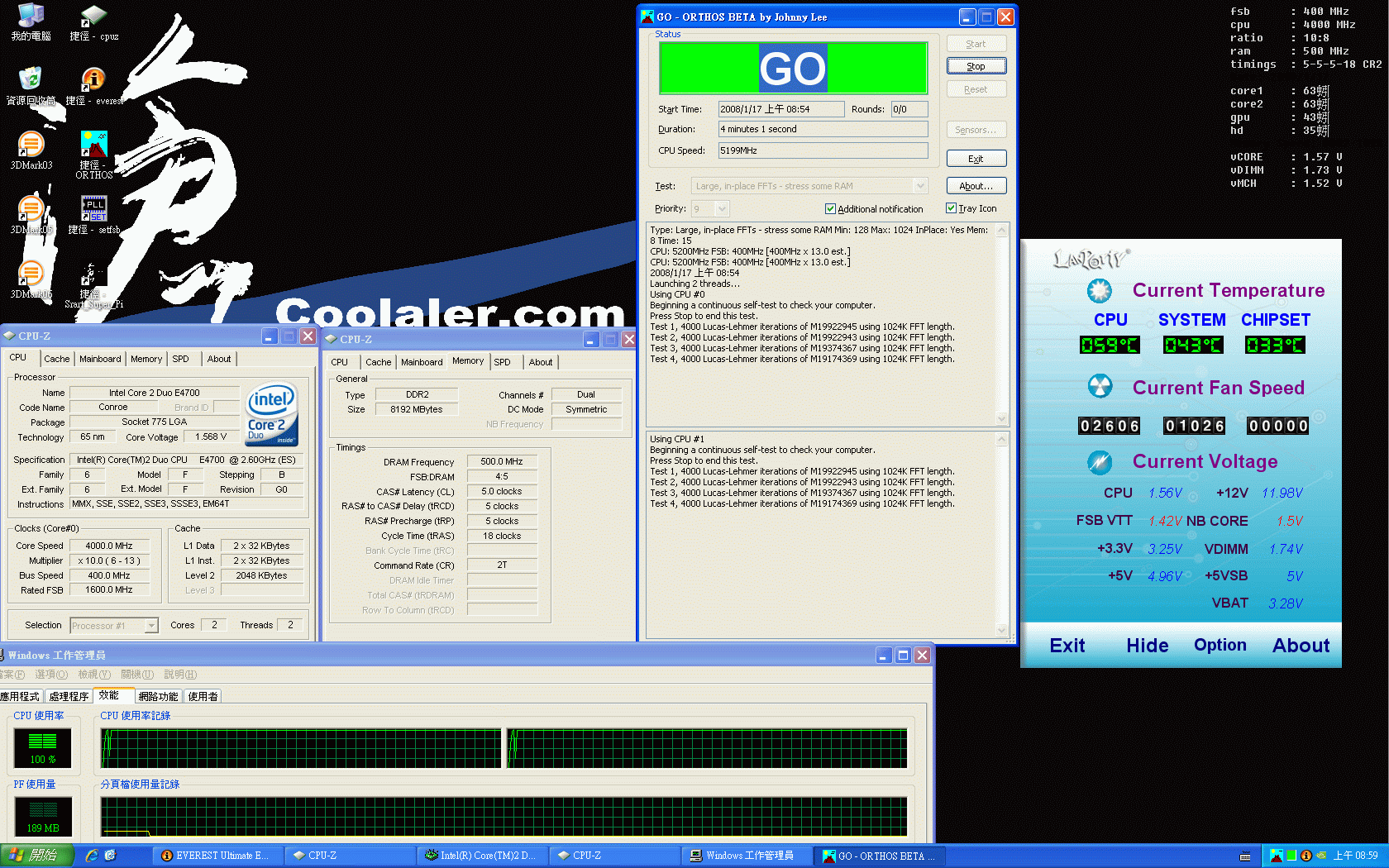Open the 3DMark05 desktop icon
This screenshot has width=1389, height=868.
31,215
